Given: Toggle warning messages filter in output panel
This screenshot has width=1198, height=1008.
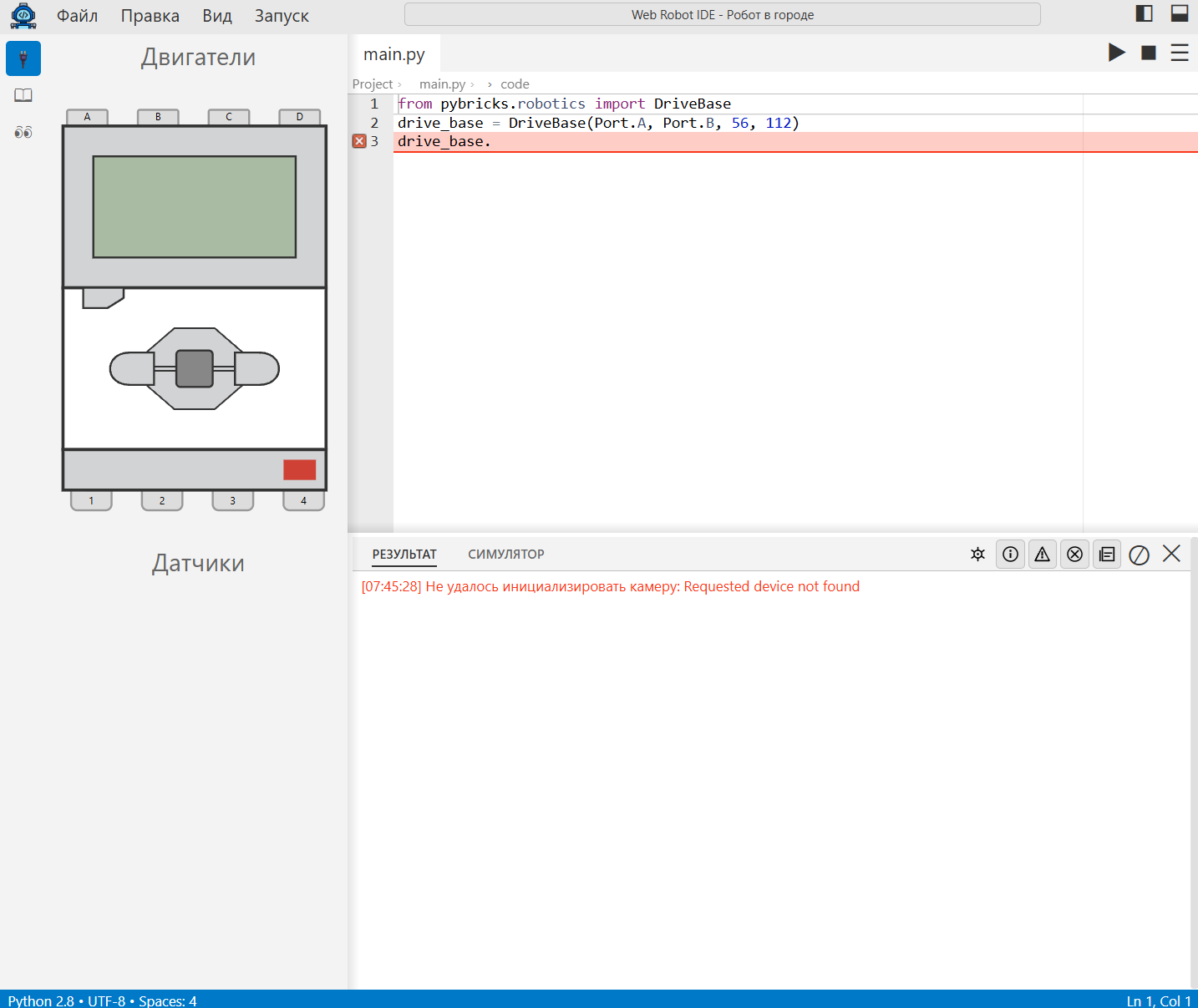Looking at the screenshot, I should [1043, 554].
